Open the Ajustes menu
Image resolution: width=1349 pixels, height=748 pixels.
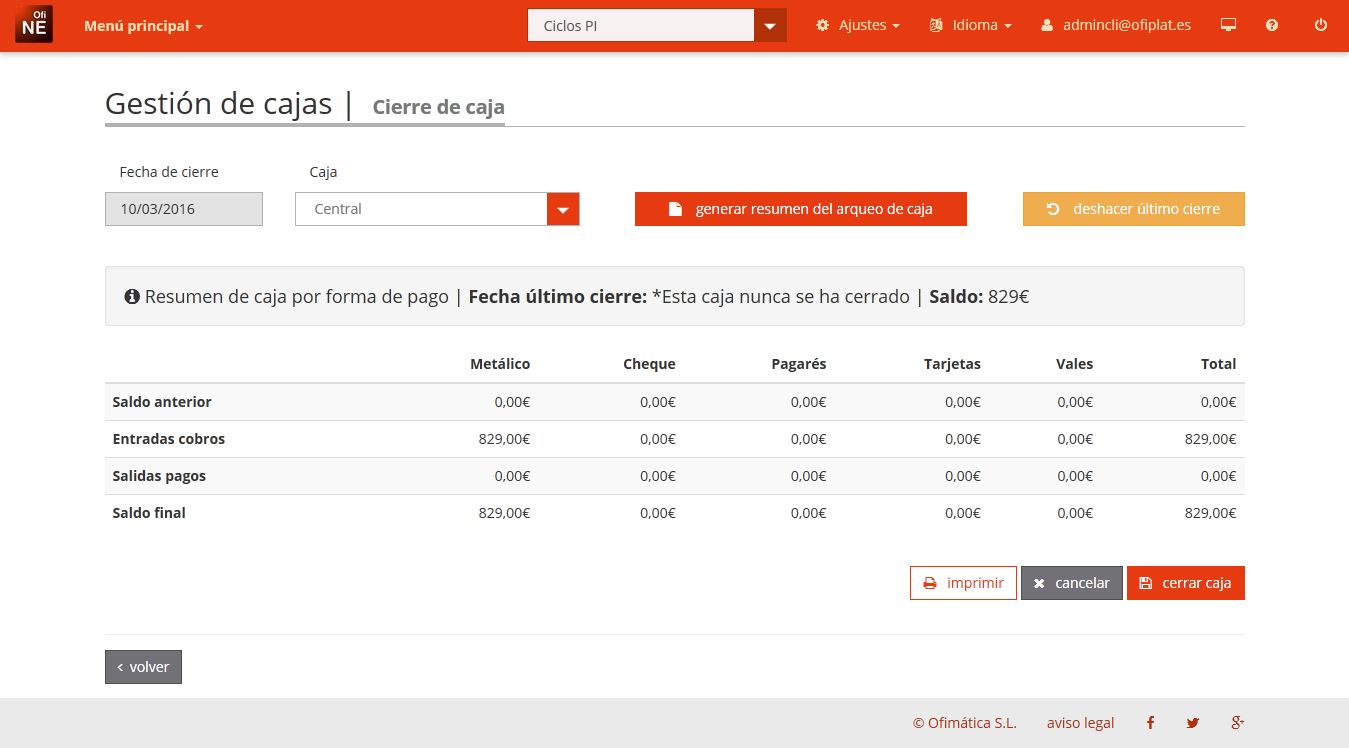(x=858, y=26)
